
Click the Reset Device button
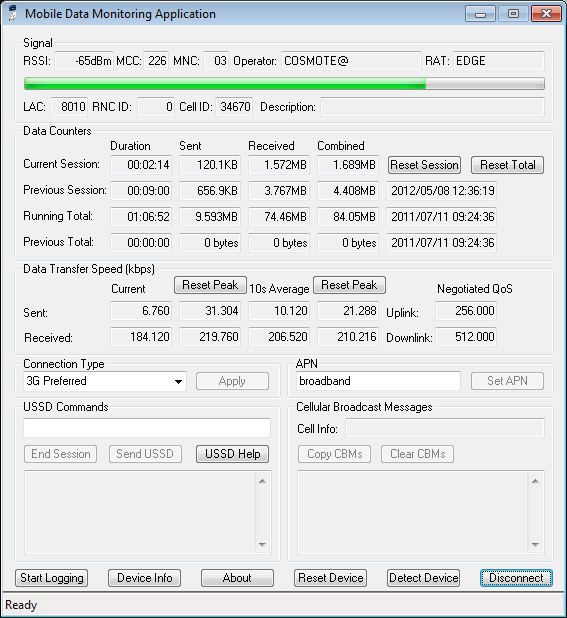click(331, 578)
